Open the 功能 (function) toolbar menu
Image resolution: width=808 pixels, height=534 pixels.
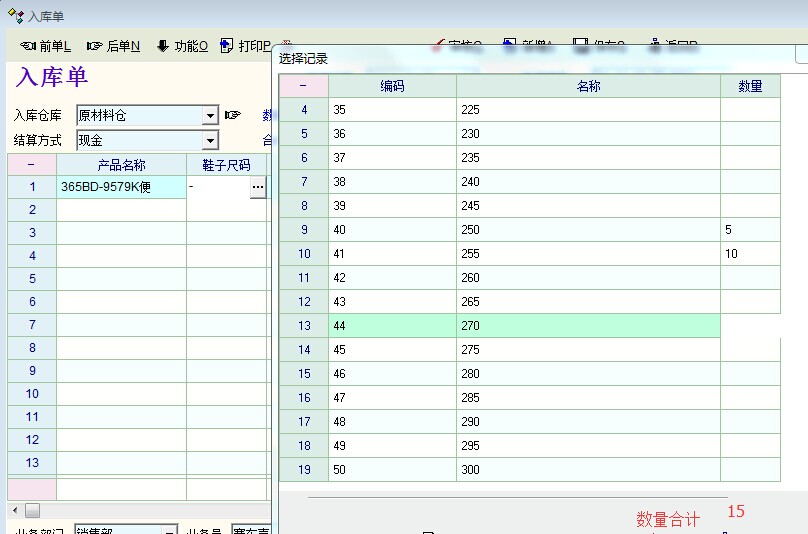182,46
